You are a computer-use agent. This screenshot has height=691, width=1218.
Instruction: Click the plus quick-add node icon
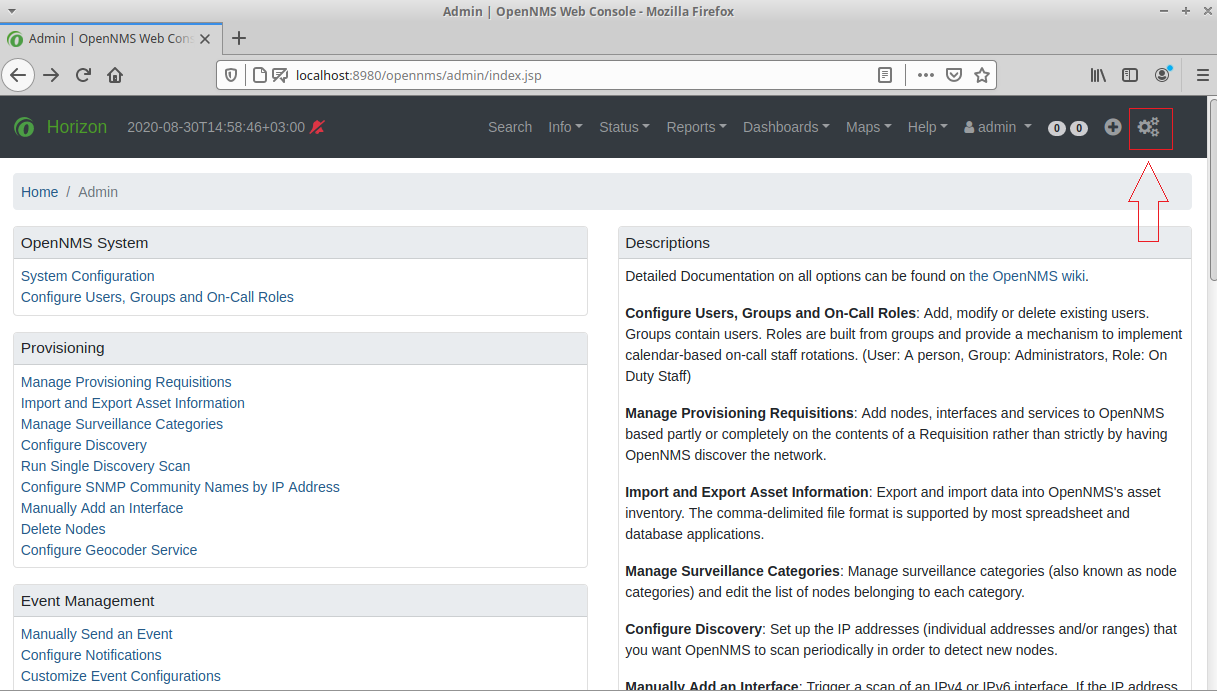(x=1113, y=127)
